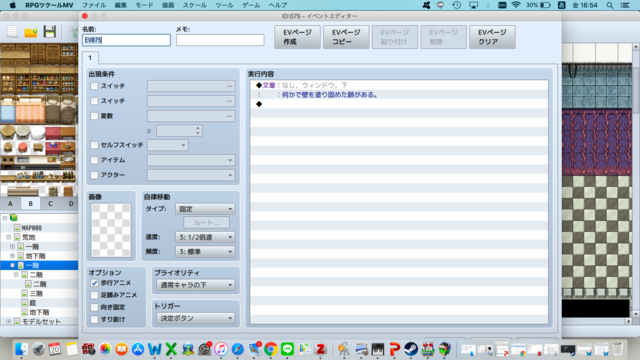
Task: Check the 足踏みアニメ option
Action: pyautogui.click(x=94, y=295)
